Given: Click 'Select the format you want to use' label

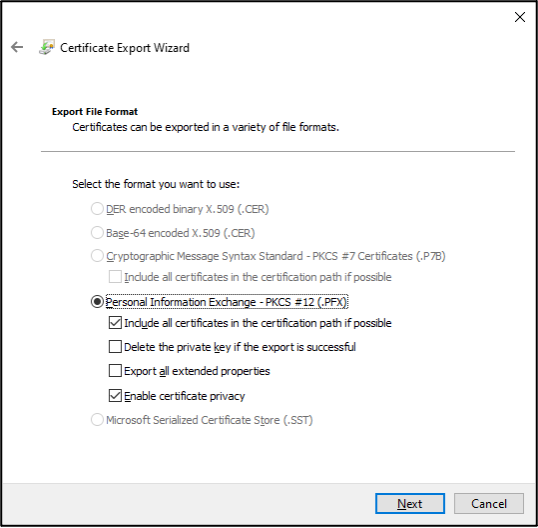Looking at the screenshot, I should [156, 184].
